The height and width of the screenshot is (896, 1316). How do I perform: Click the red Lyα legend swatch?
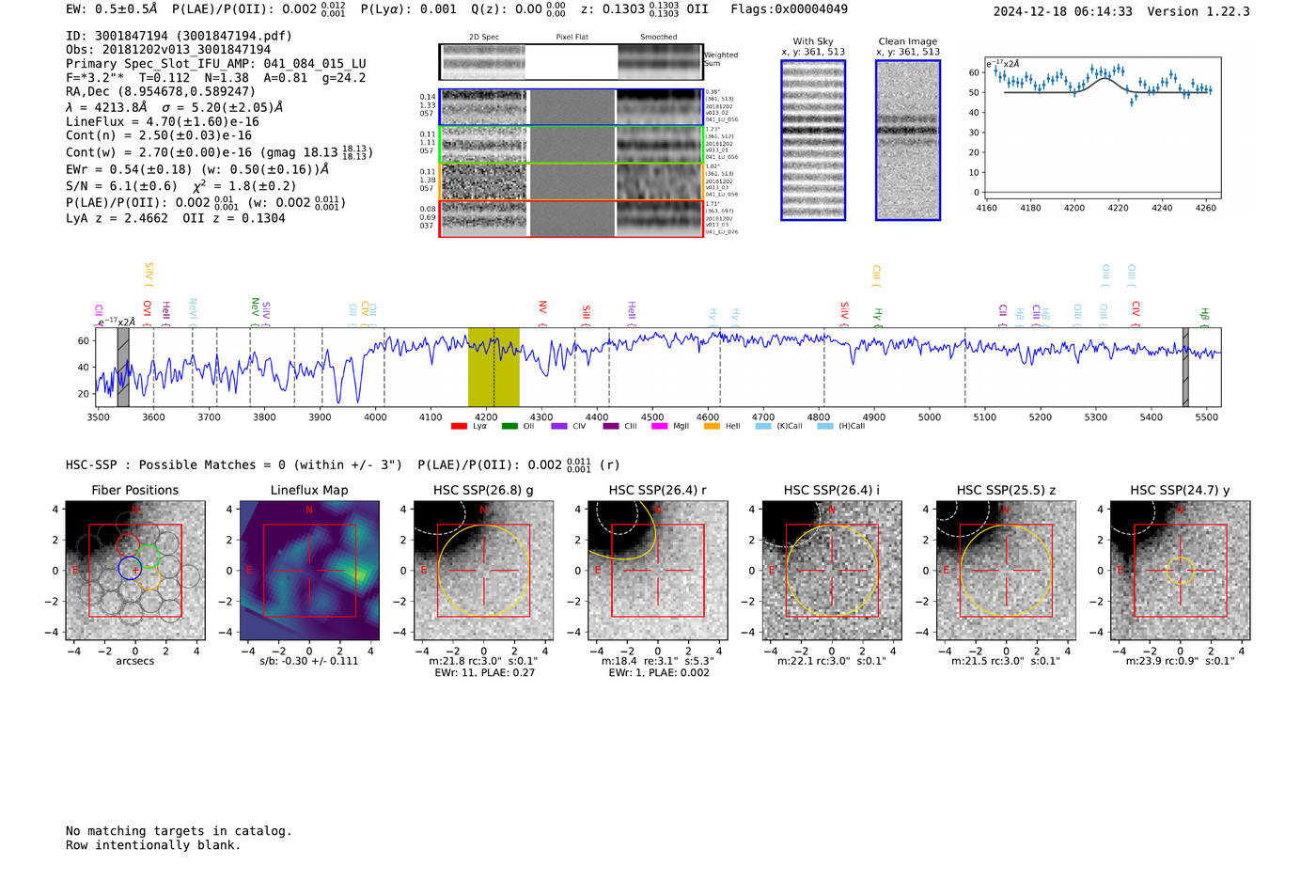click(x=459, y=427)
